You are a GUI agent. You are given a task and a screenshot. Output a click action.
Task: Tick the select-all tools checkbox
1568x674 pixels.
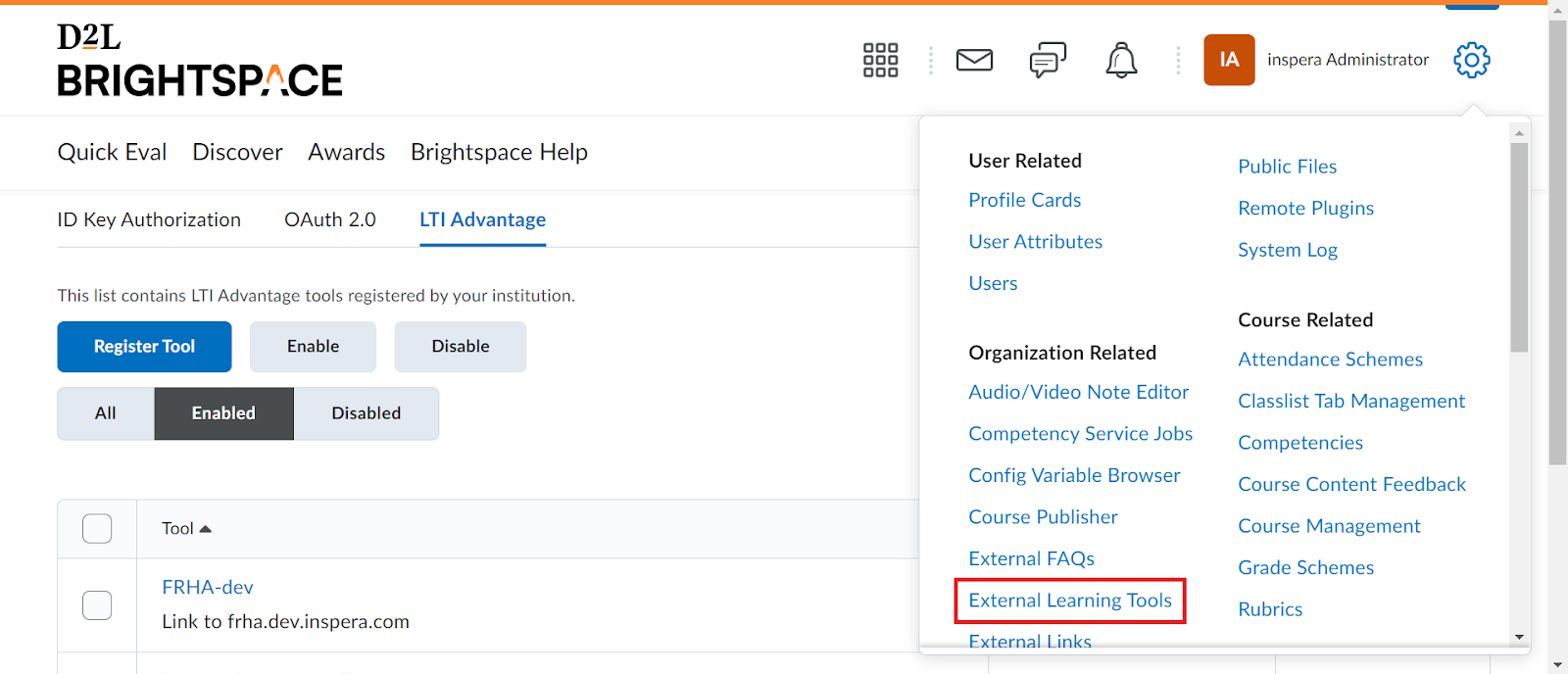97,529
